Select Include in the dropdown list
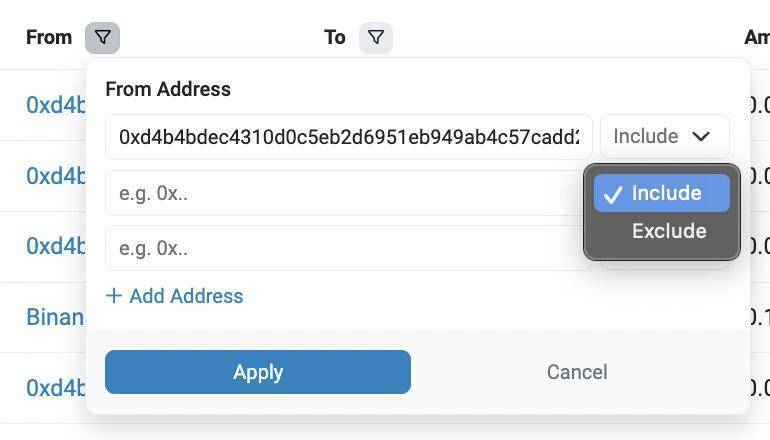 661,193
